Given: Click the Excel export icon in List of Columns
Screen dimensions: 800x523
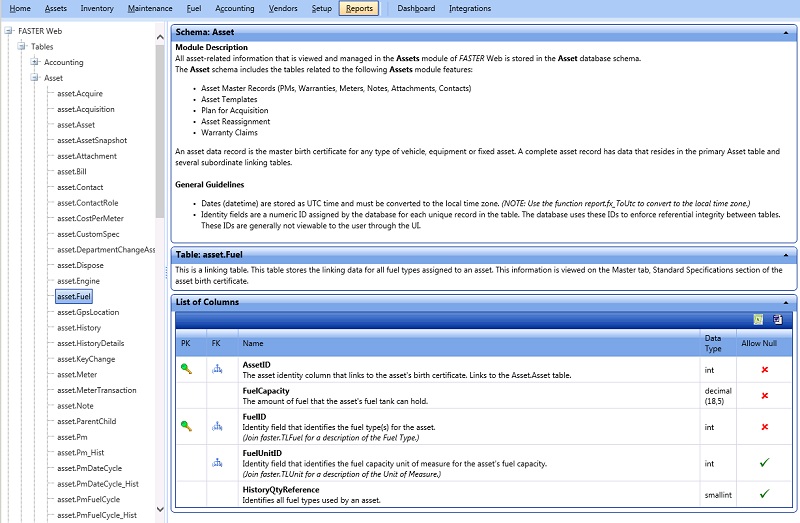Looking at the screenshot, I should tap(758, 319).
